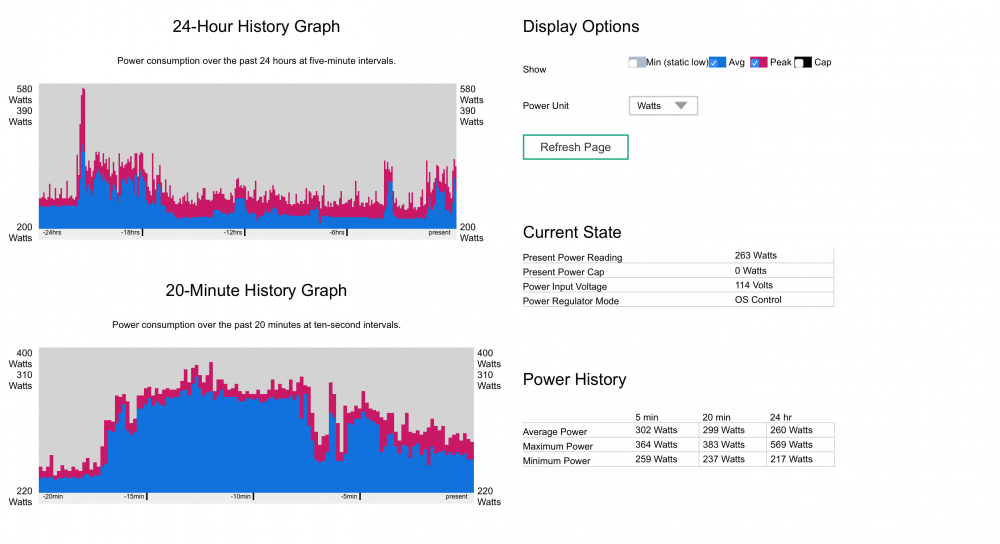The image size is (1000, 544).
Task: Click the Power Unit label
Action: coord(545,106)
